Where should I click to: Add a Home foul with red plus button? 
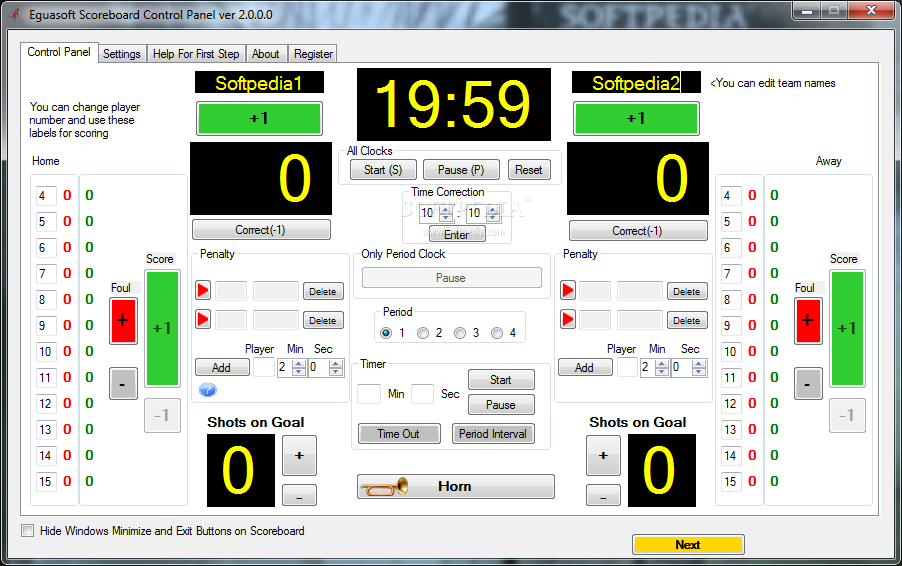pos(123,321)
